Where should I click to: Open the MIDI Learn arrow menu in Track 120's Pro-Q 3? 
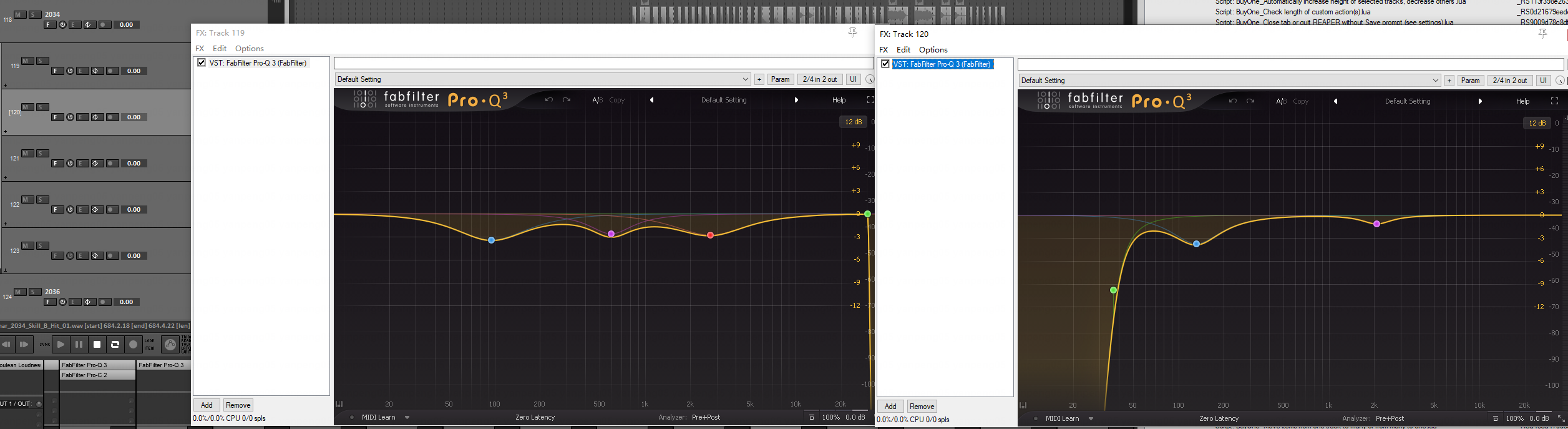1091,418
